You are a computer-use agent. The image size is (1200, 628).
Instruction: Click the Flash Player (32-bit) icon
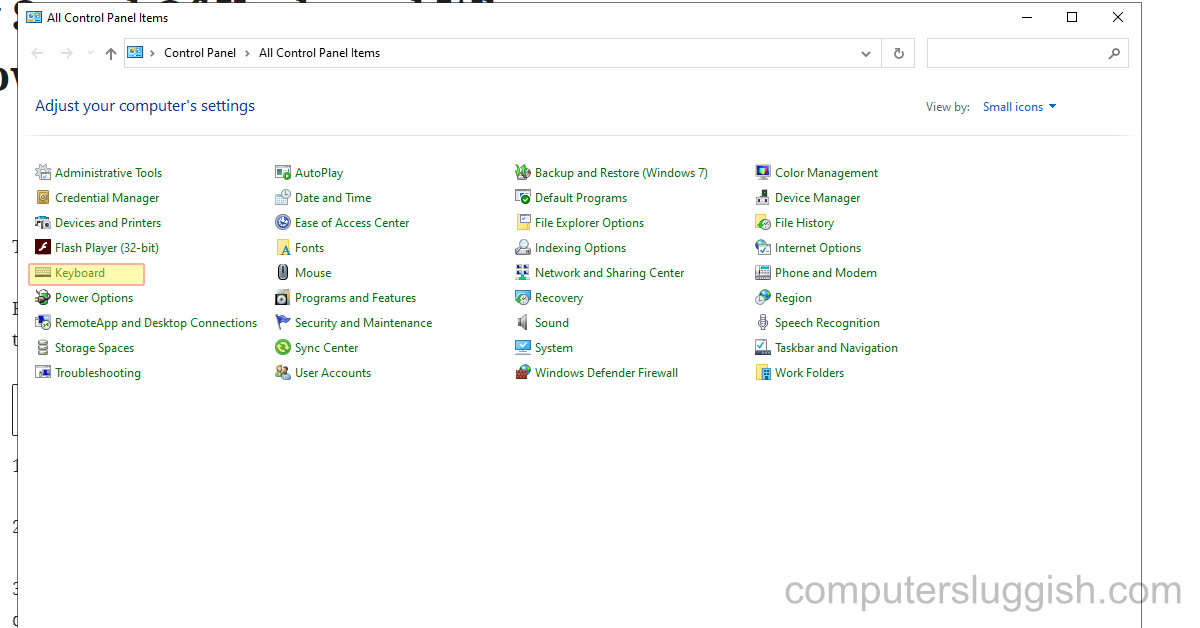pyautogui.click(x=43, y=248)
